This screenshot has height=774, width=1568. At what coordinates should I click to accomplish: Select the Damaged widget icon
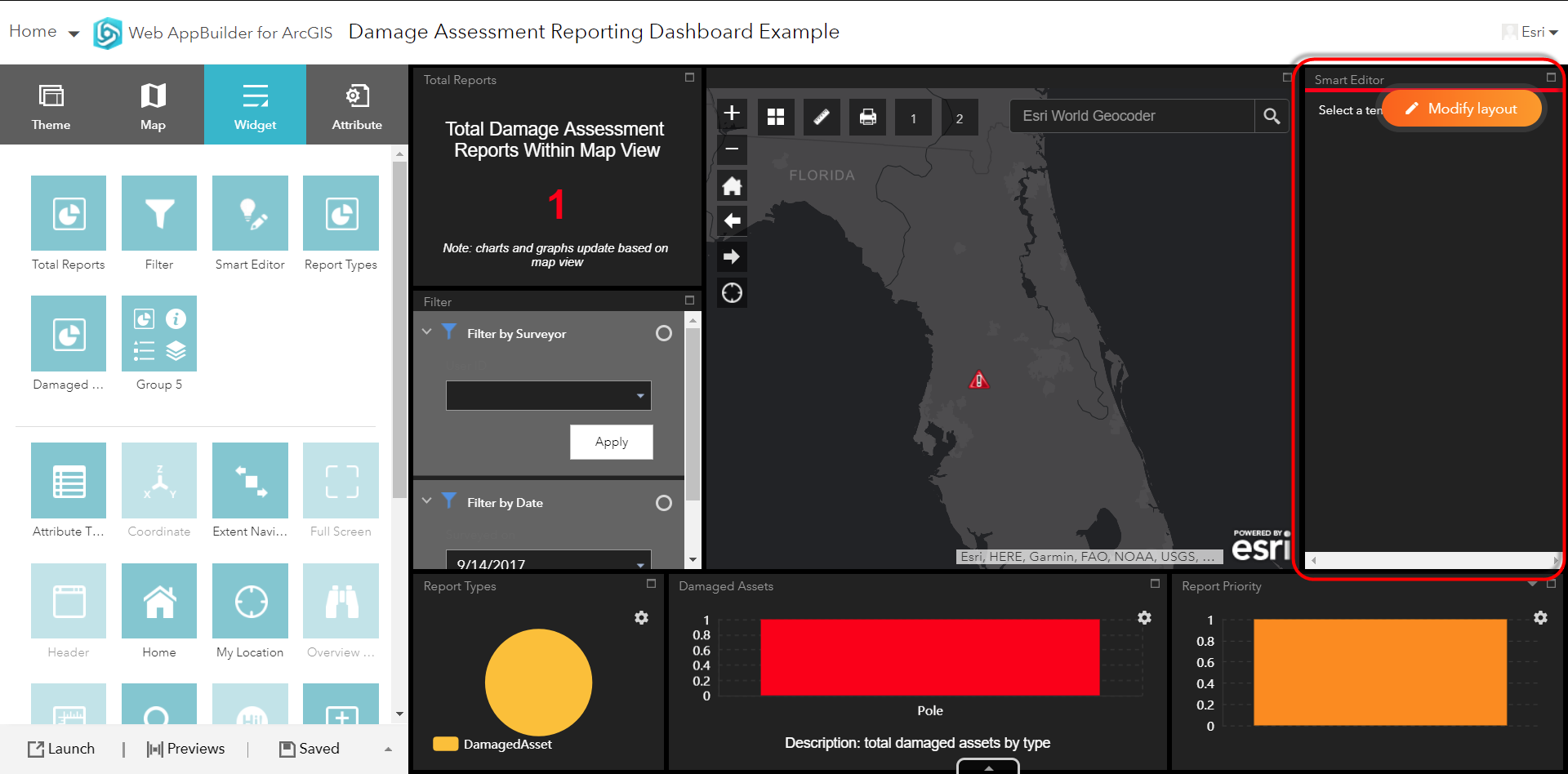(69, 333)
